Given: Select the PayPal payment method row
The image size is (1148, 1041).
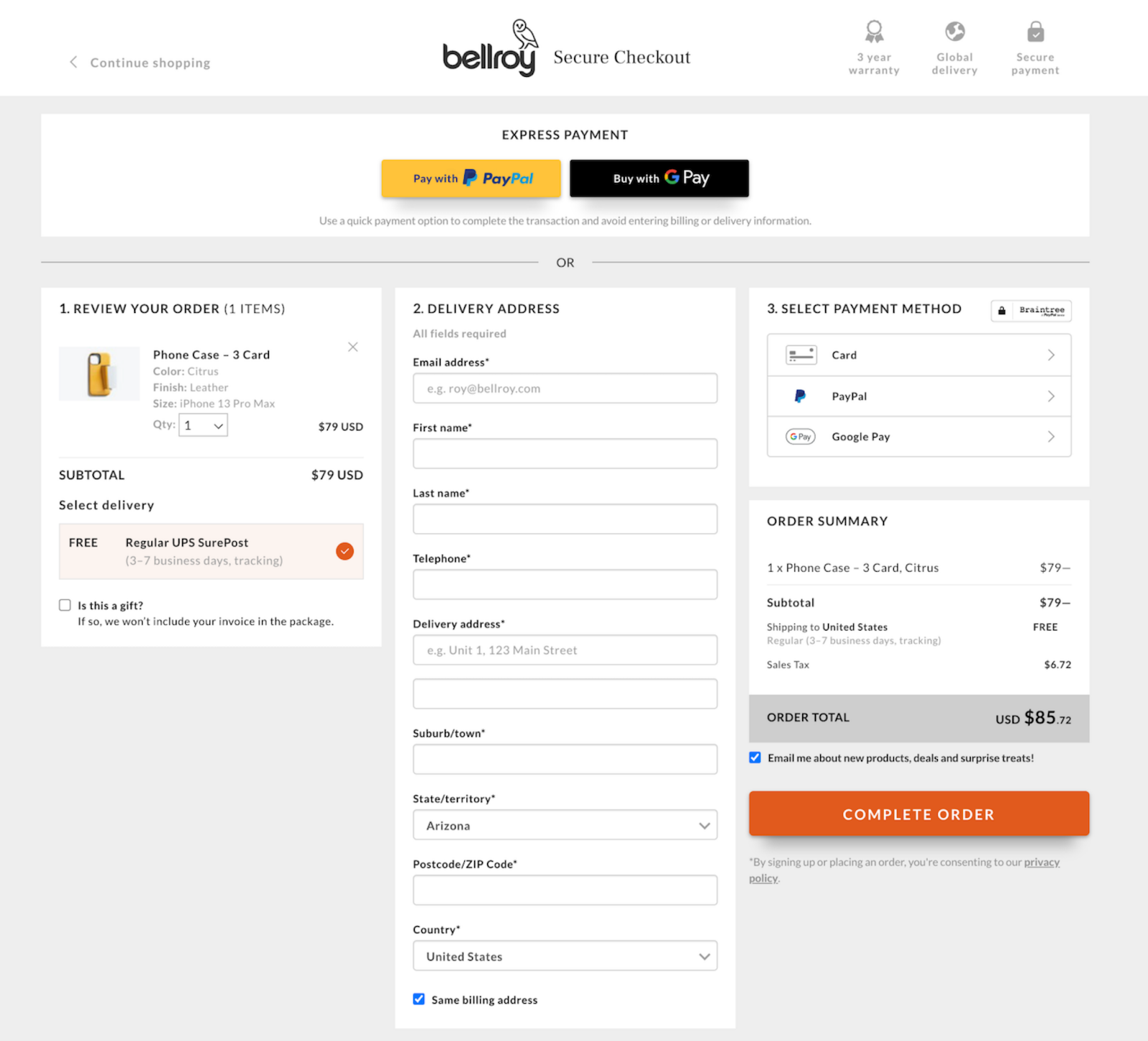Looking at the screenshot, I should click(919, 396).
